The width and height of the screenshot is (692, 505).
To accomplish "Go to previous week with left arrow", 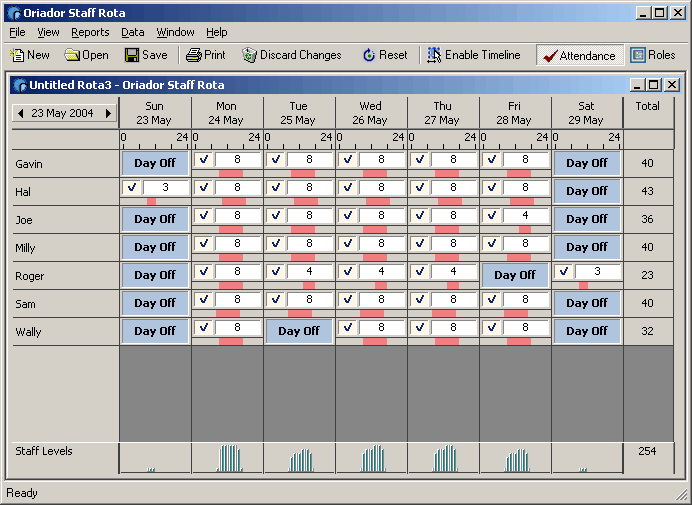I will click(20, 113).
